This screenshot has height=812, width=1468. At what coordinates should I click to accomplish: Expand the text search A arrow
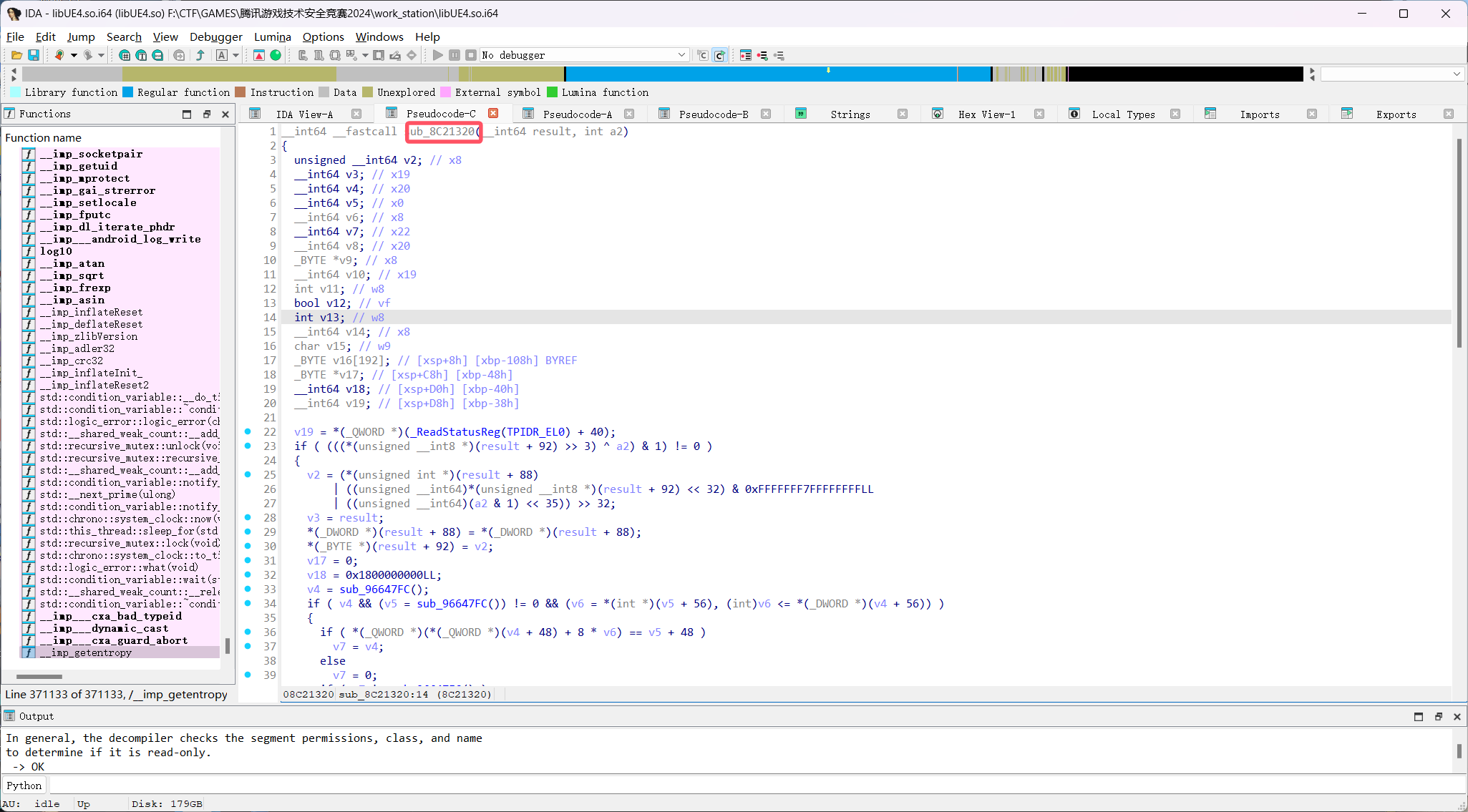tap(235, 55)
